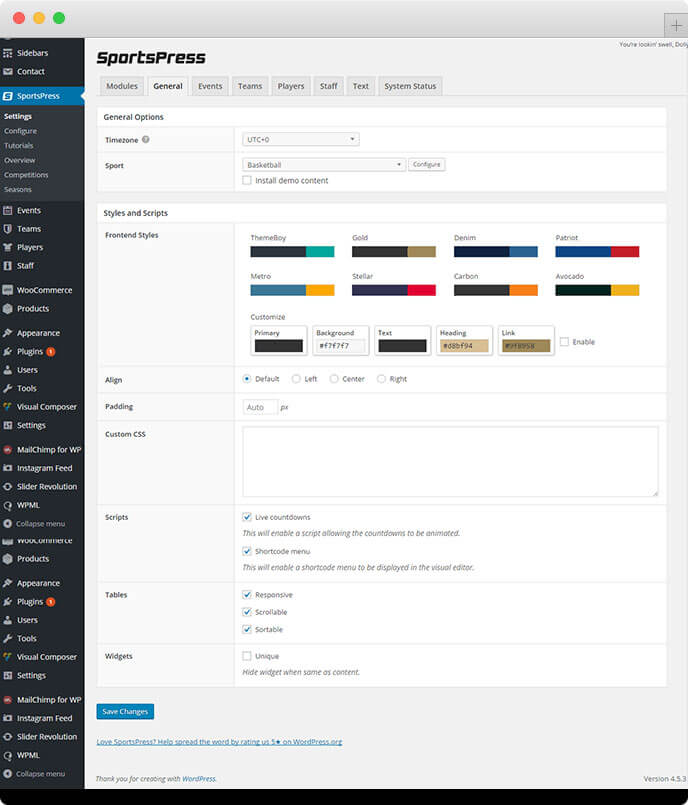Open the Timezone dropdown
Viewport: 688px width, 805px height.
coord(300,140)
